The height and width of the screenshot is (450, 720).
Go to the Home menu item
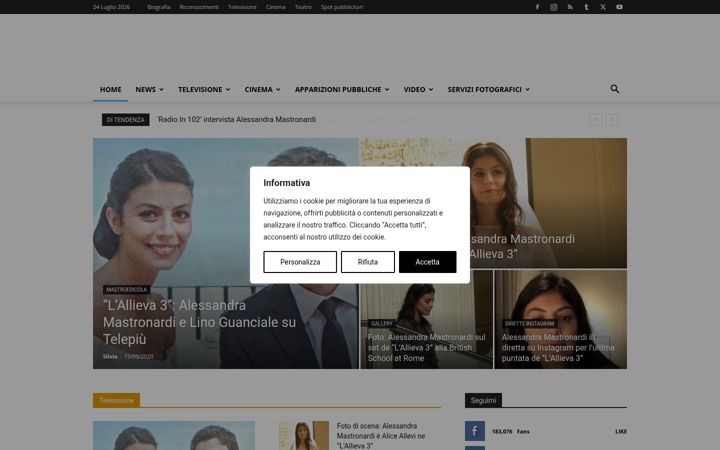(111, 90)
